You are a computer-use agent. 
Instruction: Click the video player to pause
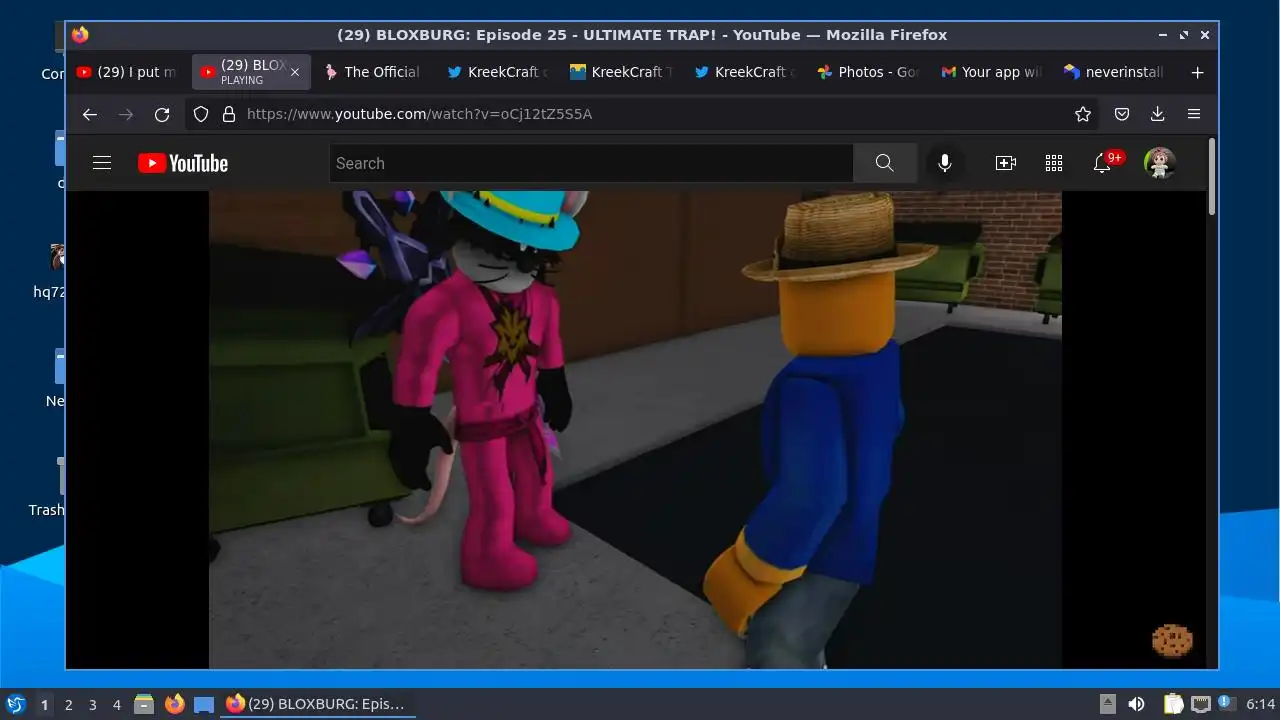pyautogui.click(x=635, y=430)
